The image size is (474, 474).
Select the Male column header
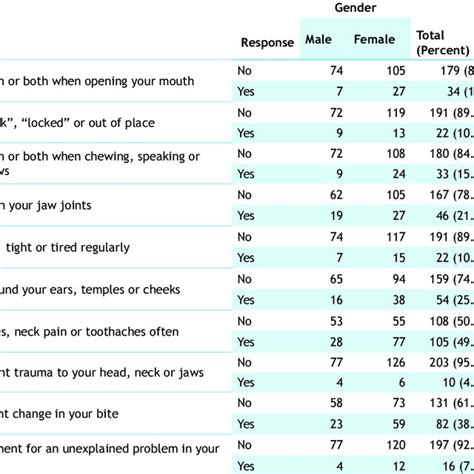pos(318,39)
